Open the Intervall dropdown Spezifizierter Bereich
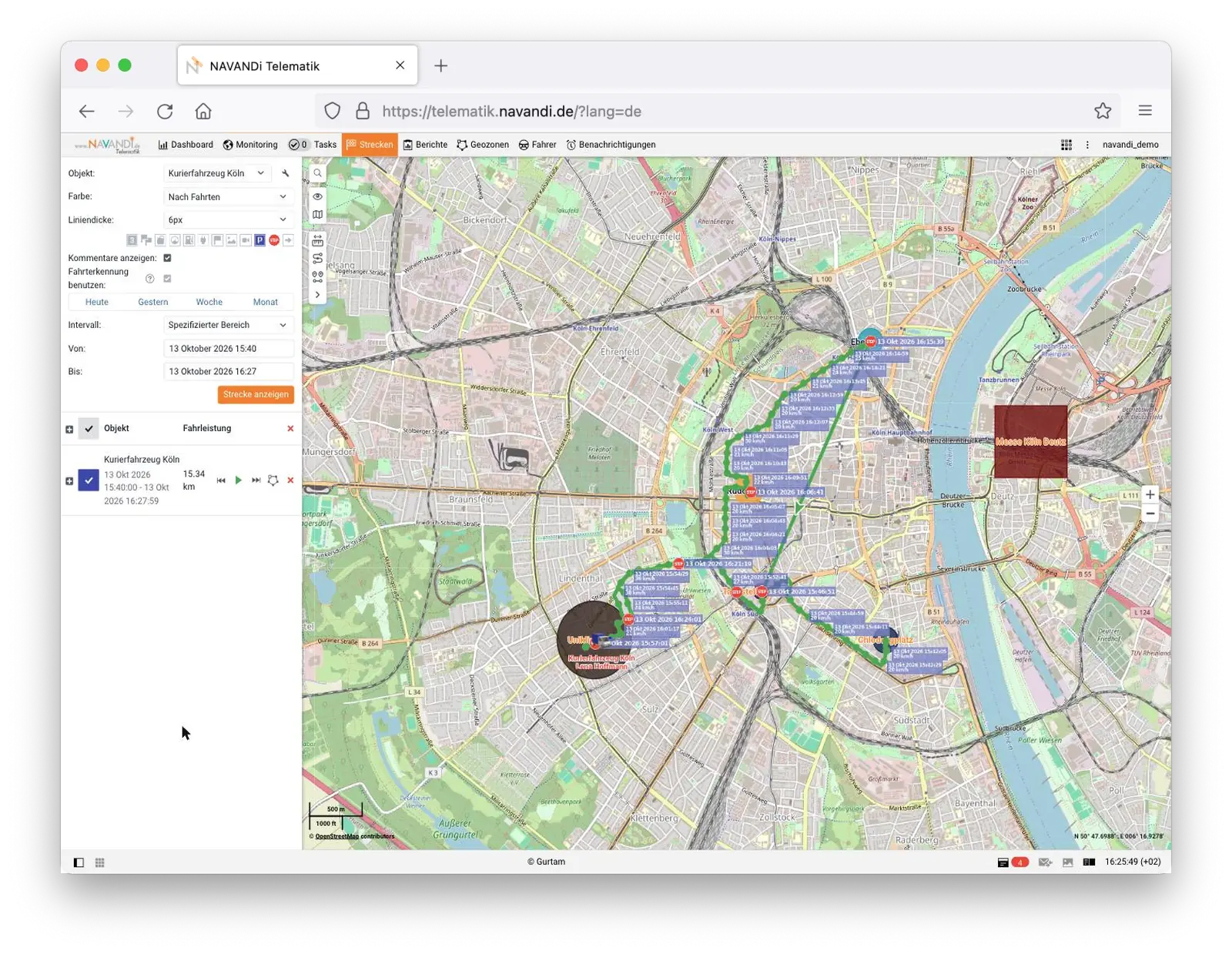 click(x=228, y=325)
